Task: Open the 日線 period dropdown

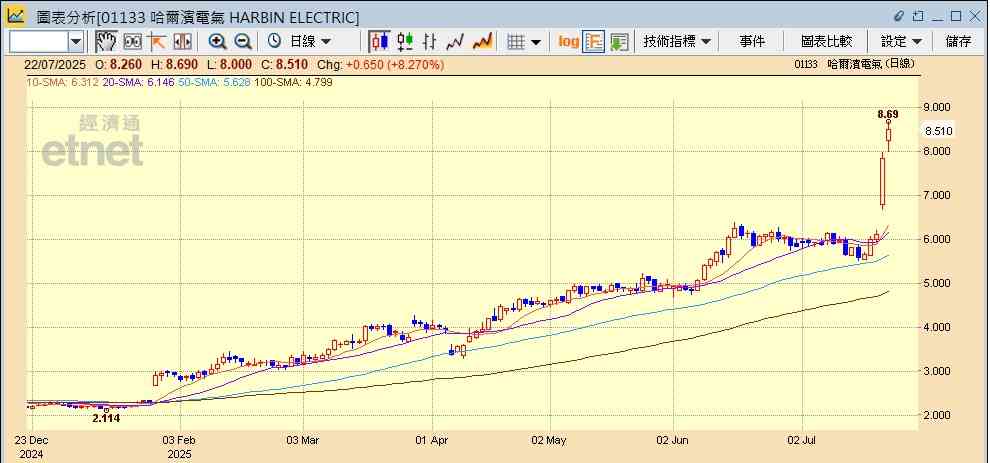Action: pyautogui.click(x=309, y=42)
